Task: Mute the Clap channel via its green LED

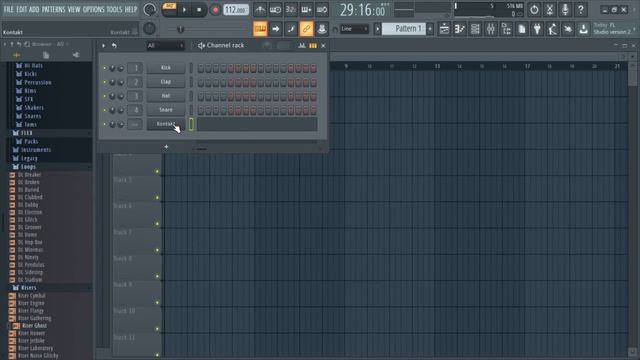Action: click(104, 82)
